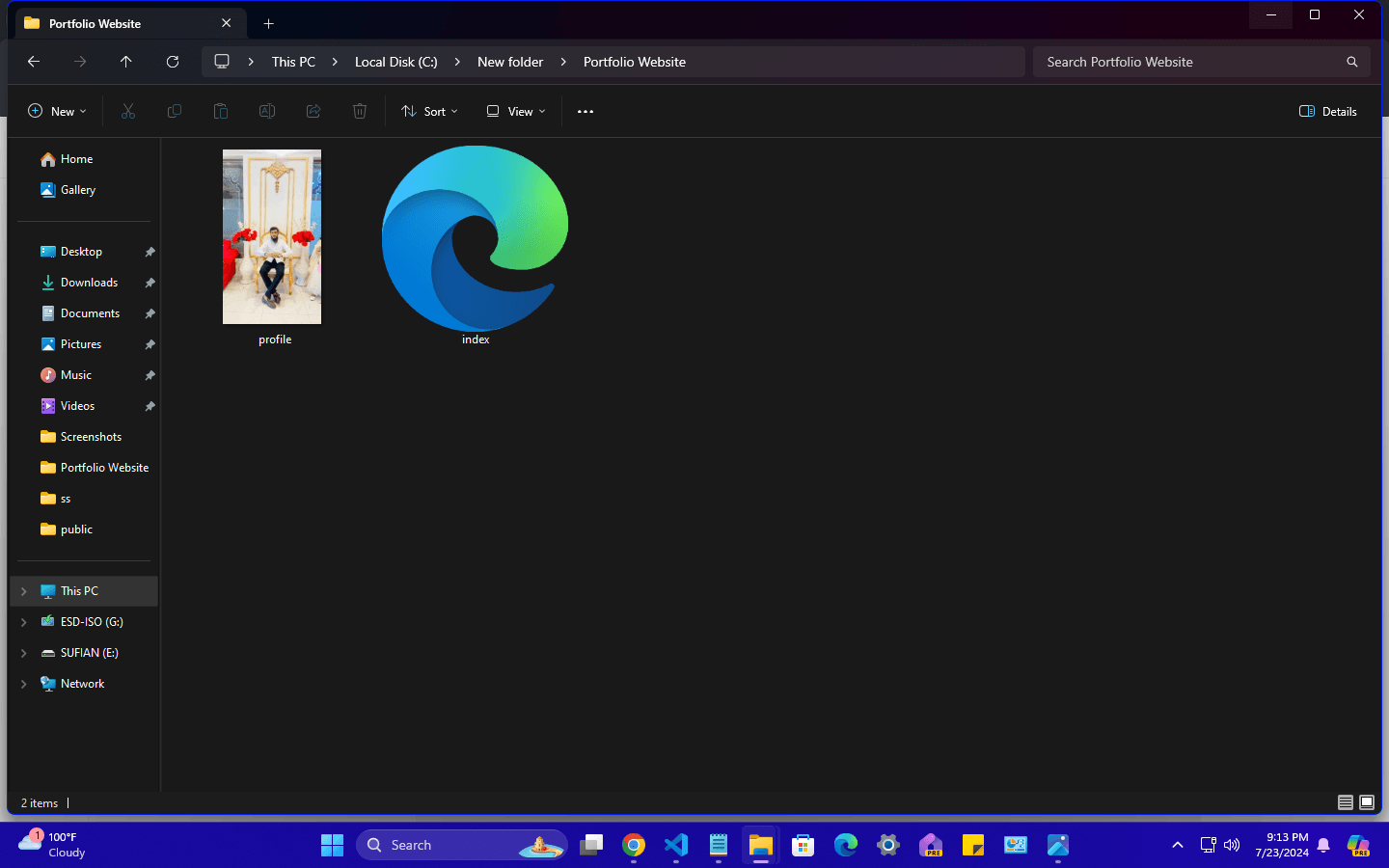The width and height of the screenshot is (1389, 868).
Task: Click the PC monitor icon in address bar
Action: coord(222,62)
